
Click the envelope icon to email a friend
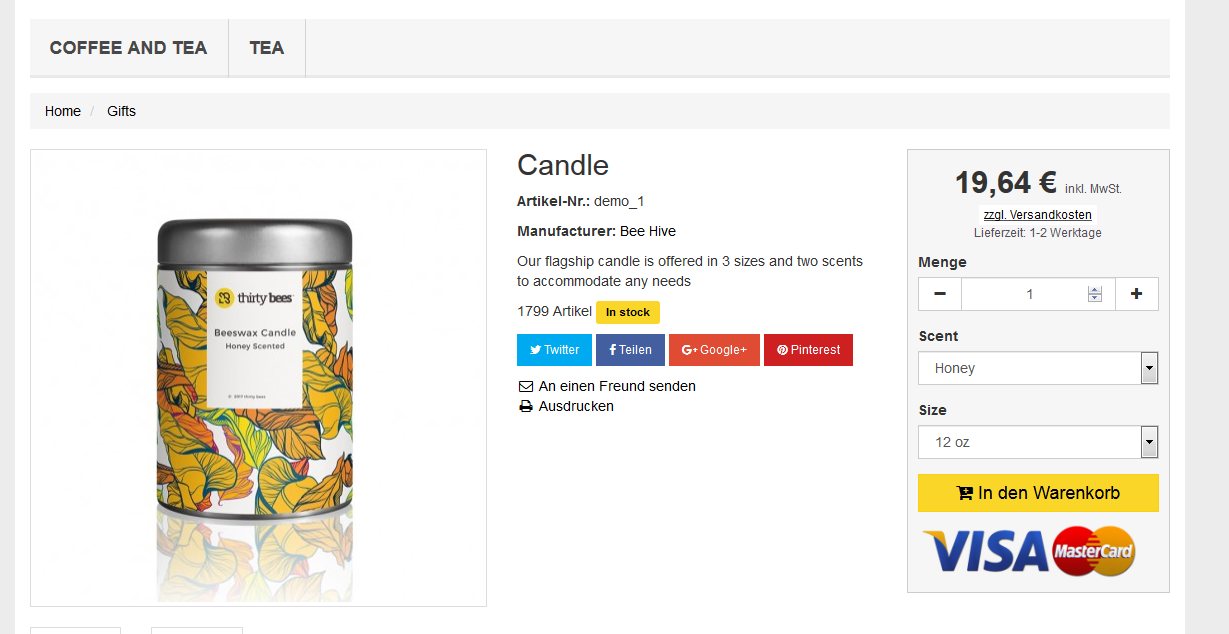(526, 386)
